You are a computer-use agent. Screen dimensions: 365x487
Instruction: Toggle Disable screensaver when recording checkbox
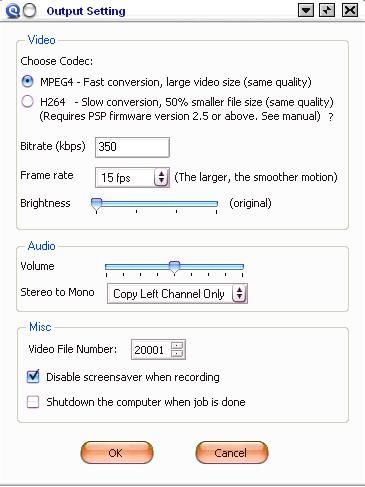[x=33, y=377]
